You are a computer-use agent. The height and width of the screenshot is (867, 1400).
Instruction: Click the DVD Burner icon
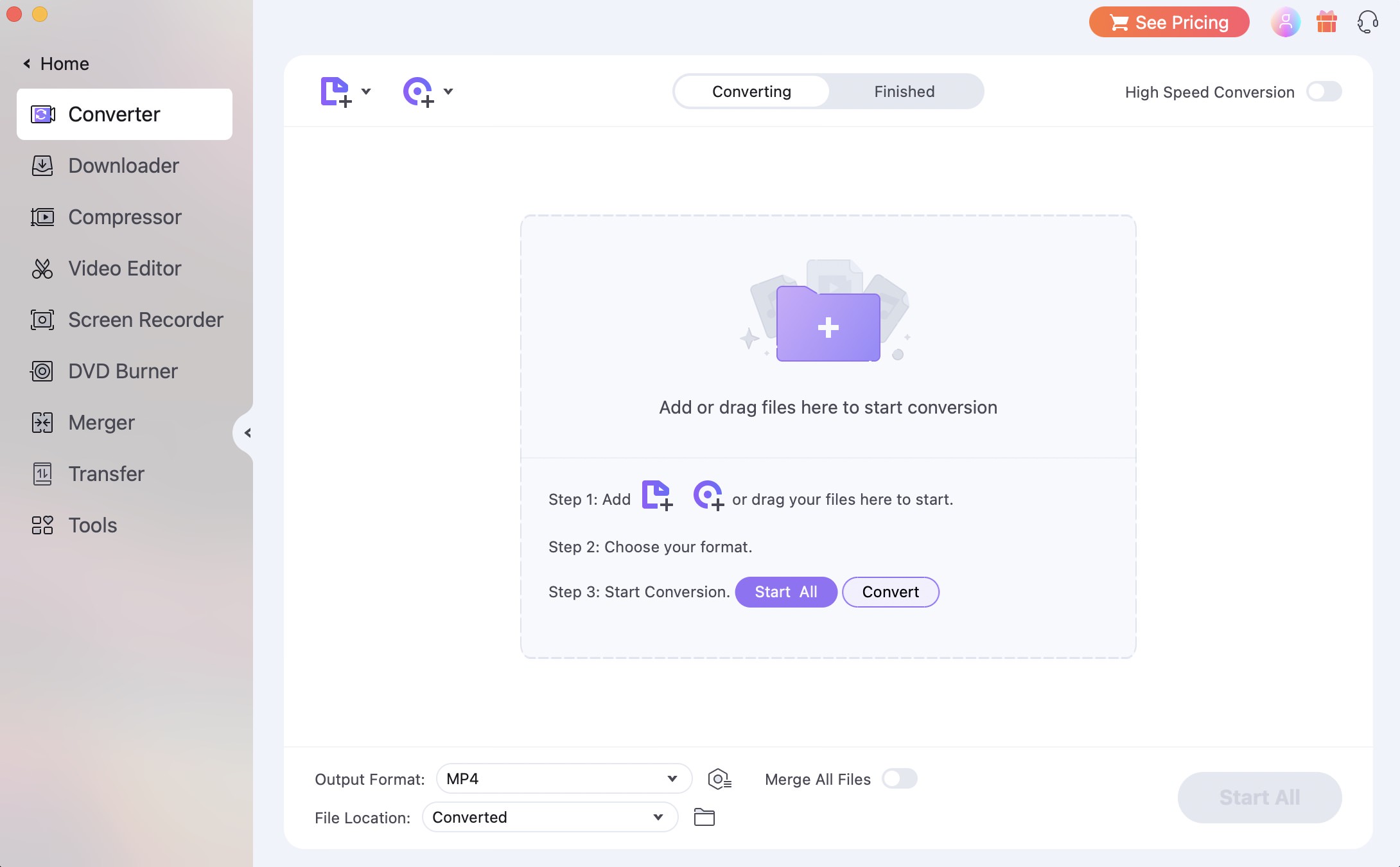[x=41, y=370]
